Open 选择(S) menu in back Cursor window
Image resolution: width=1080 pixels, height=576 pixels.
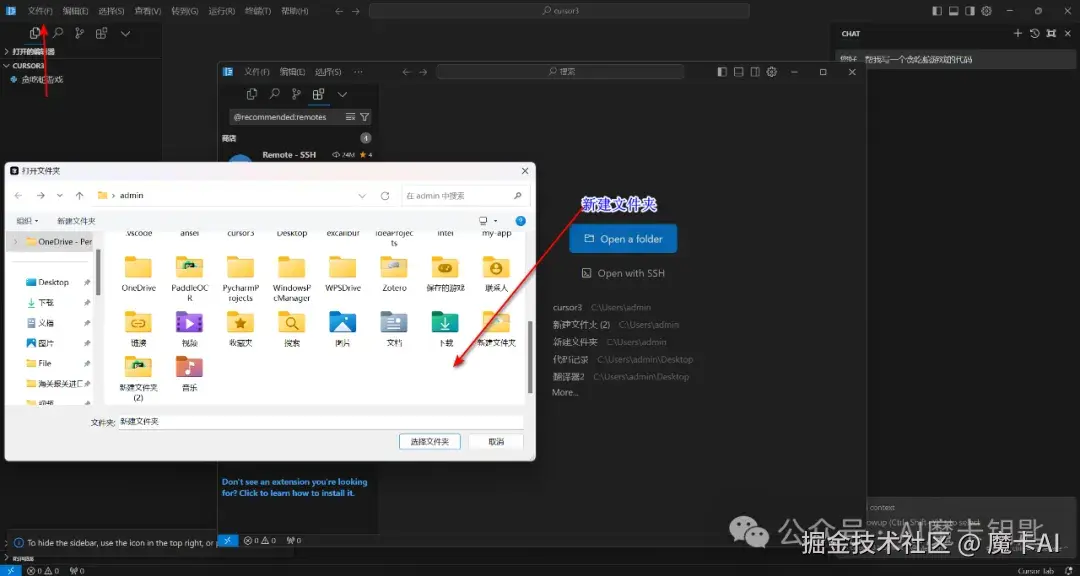(111, 11)
